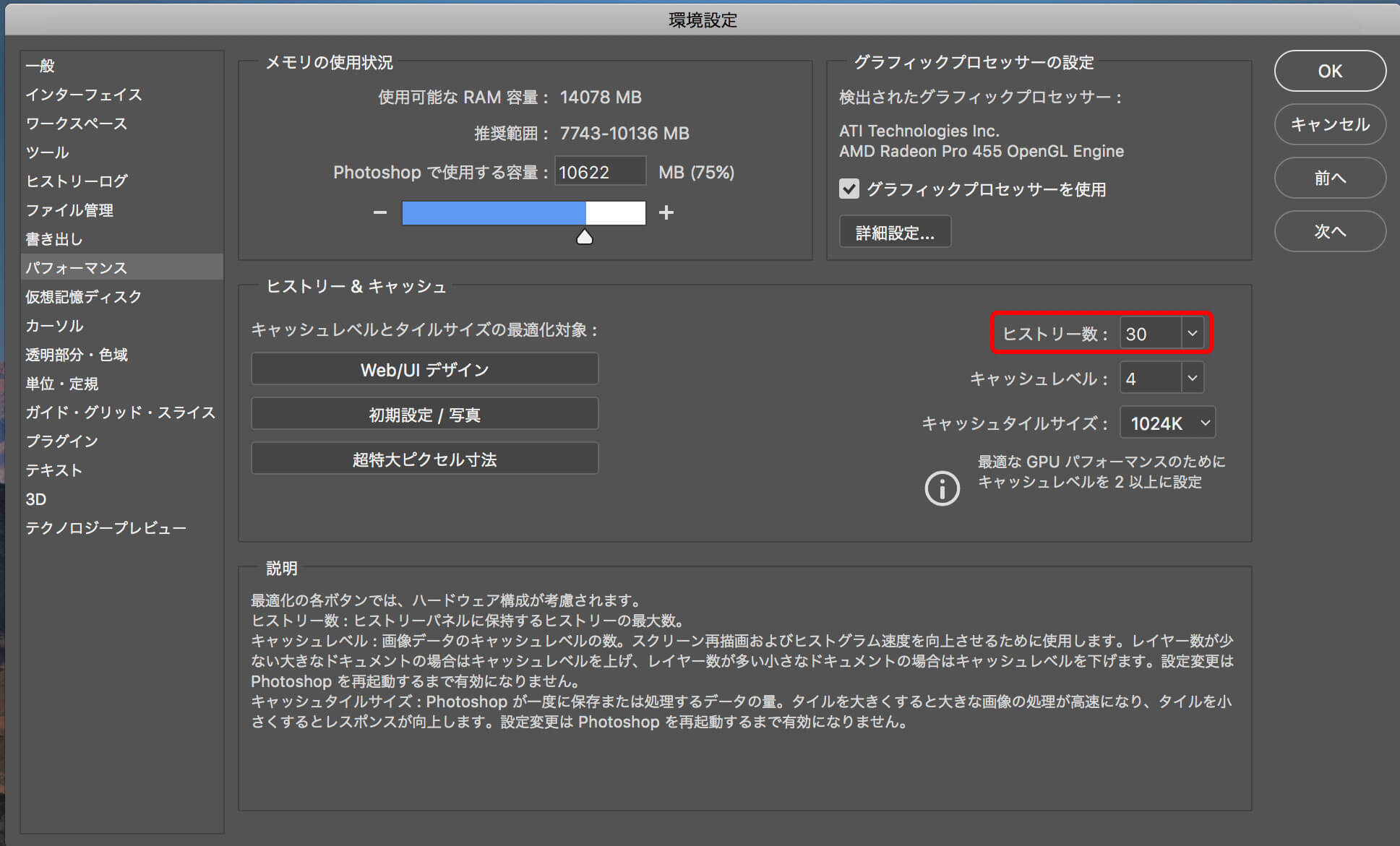The width and height of the screenshot is (1400, 846).
Task: Click the 7743-10136 MB recommended range
Action: click(624, 133)
